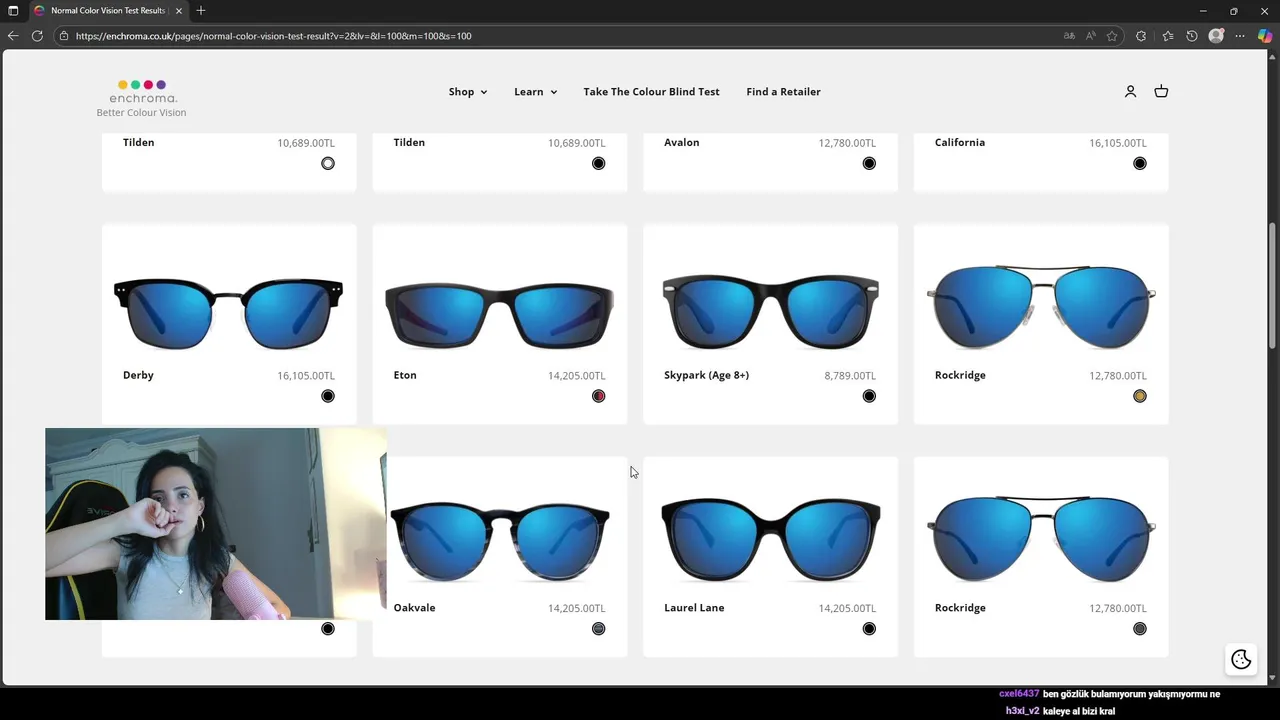This screenshot has height=720, width=1280.
Task: Launch the Copilot sidebar icon
Action: click(1264, 36)
